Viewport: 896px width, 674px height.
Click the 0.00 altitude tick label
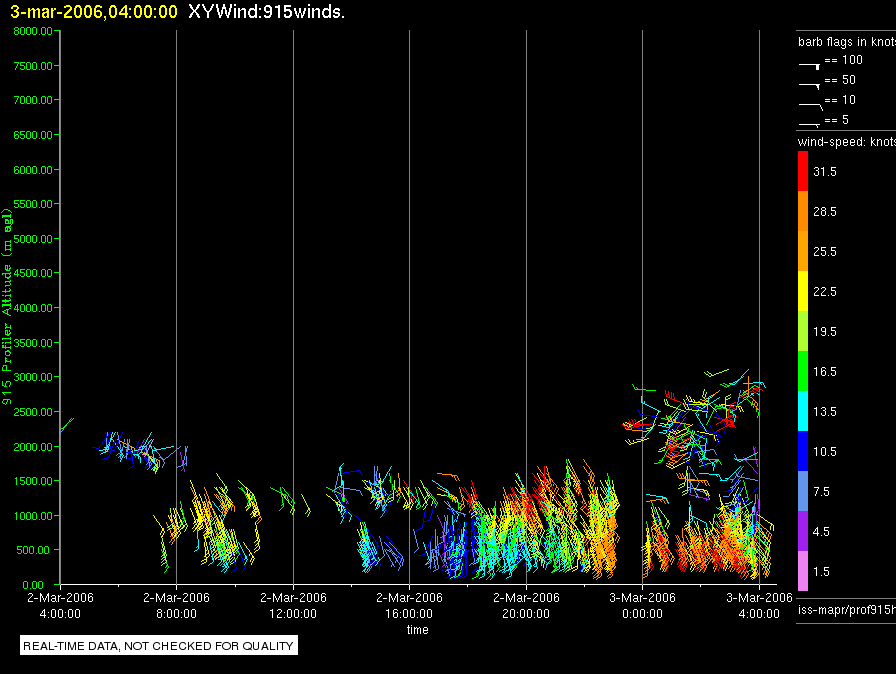click(x=33, y=585)
